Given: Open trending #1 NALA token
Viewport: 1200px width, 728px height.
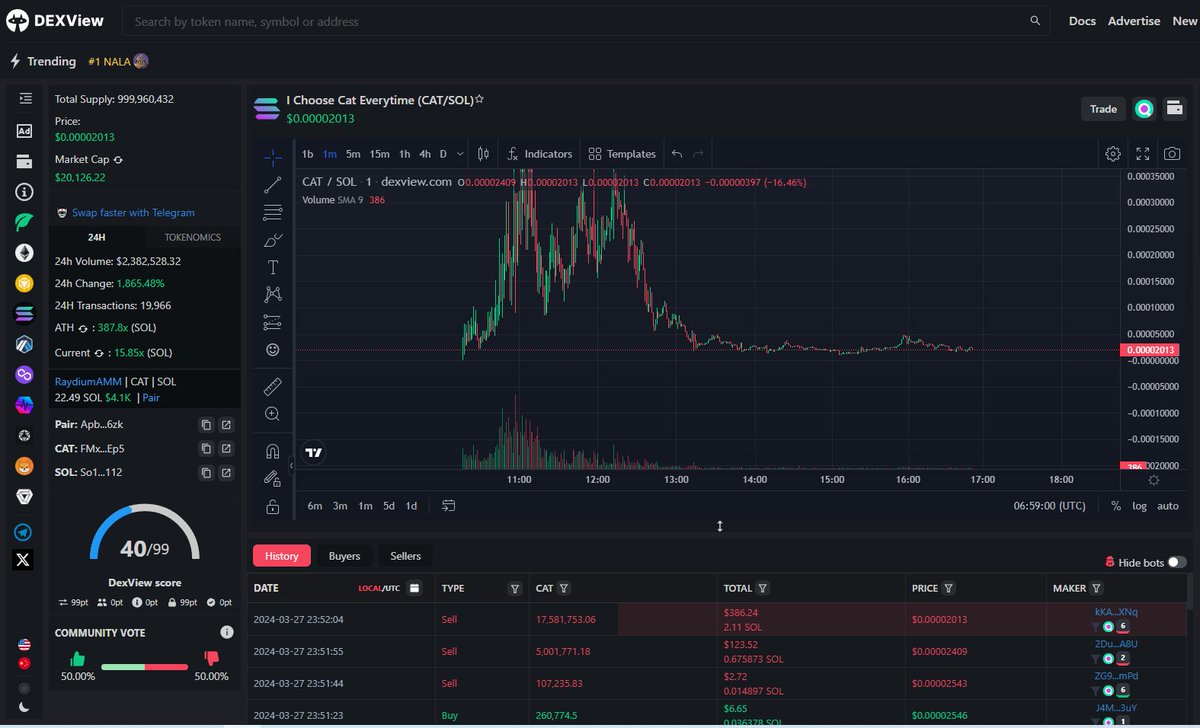Looking at the screenshot, I should (118, 61).
